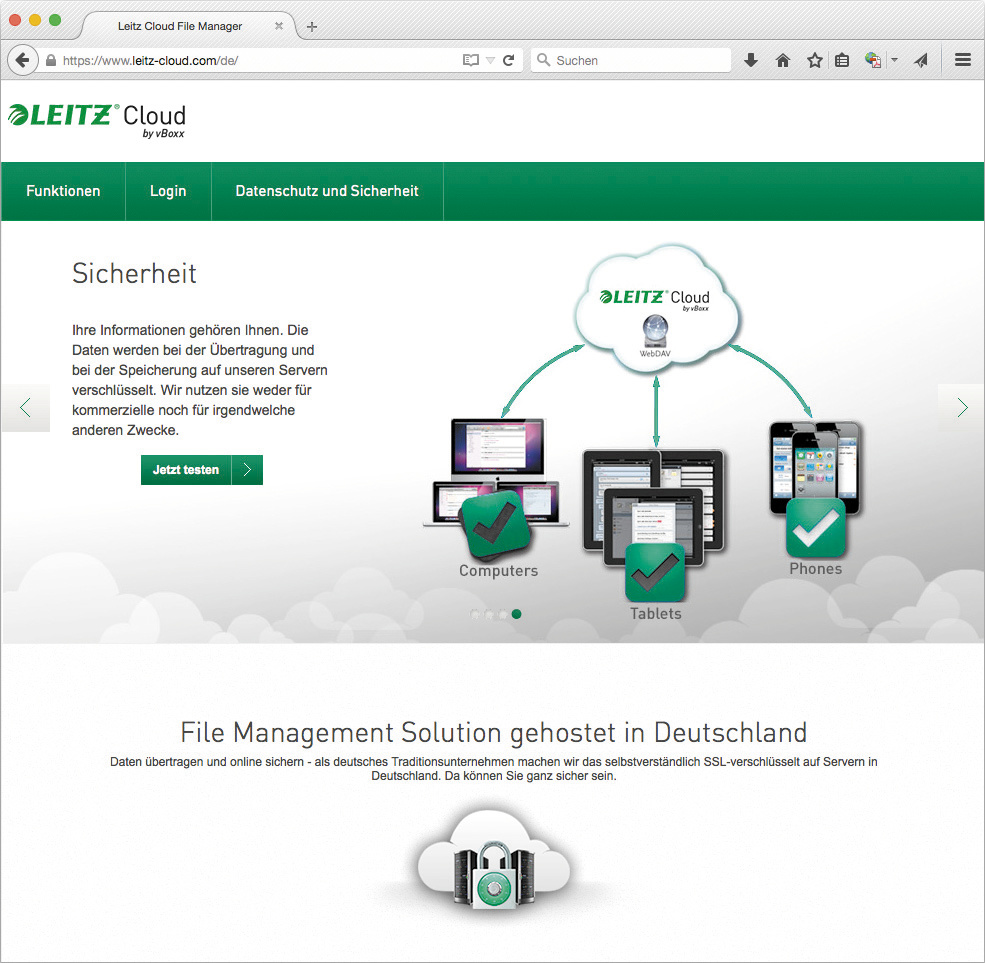This screenshot has width=985, height=963.
Task: Click the arrow next to Jetzt testen
Action: coord(248,470)
